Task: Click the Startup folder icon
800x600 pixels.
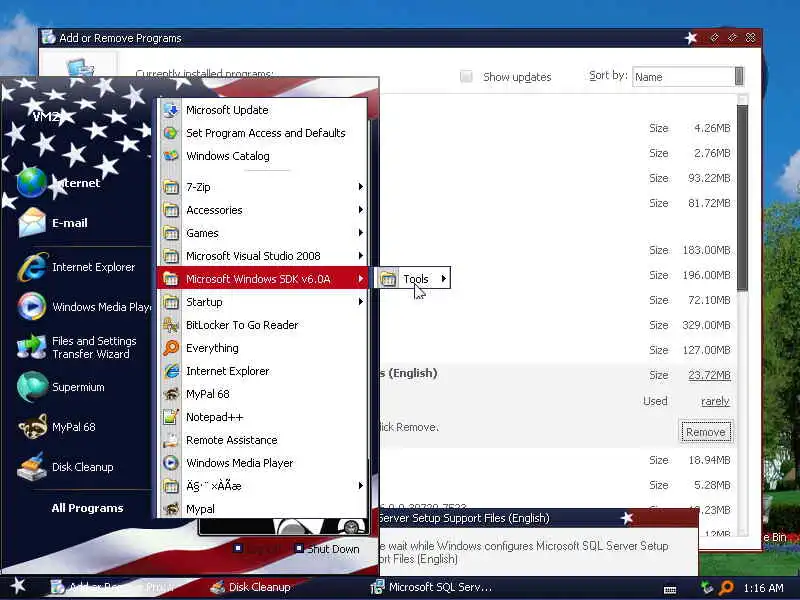Action: 171,302
